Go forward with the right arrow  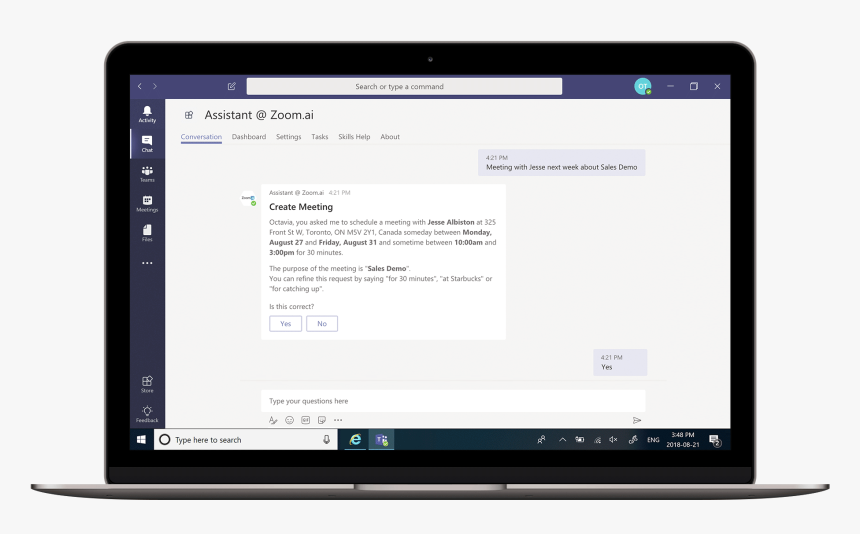click(x=155, y=86)
